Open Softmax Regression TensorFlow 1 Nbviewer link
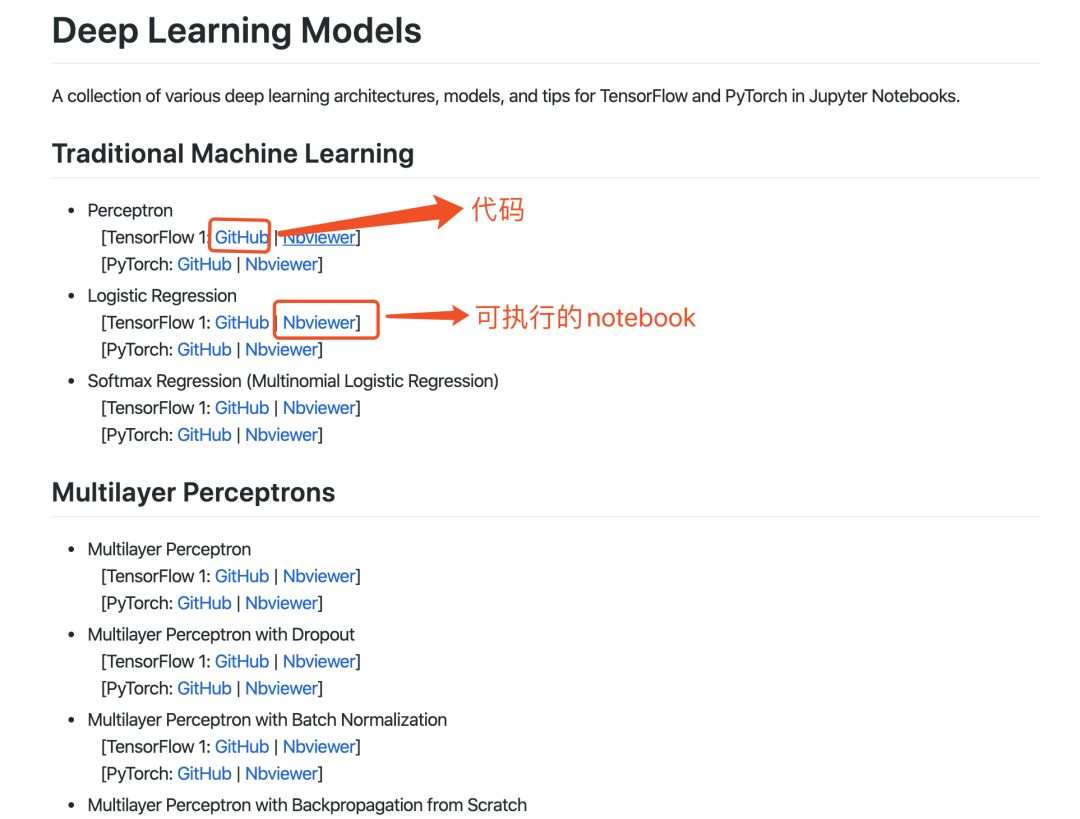1080x819 pixels. click(x=320, y=408)
